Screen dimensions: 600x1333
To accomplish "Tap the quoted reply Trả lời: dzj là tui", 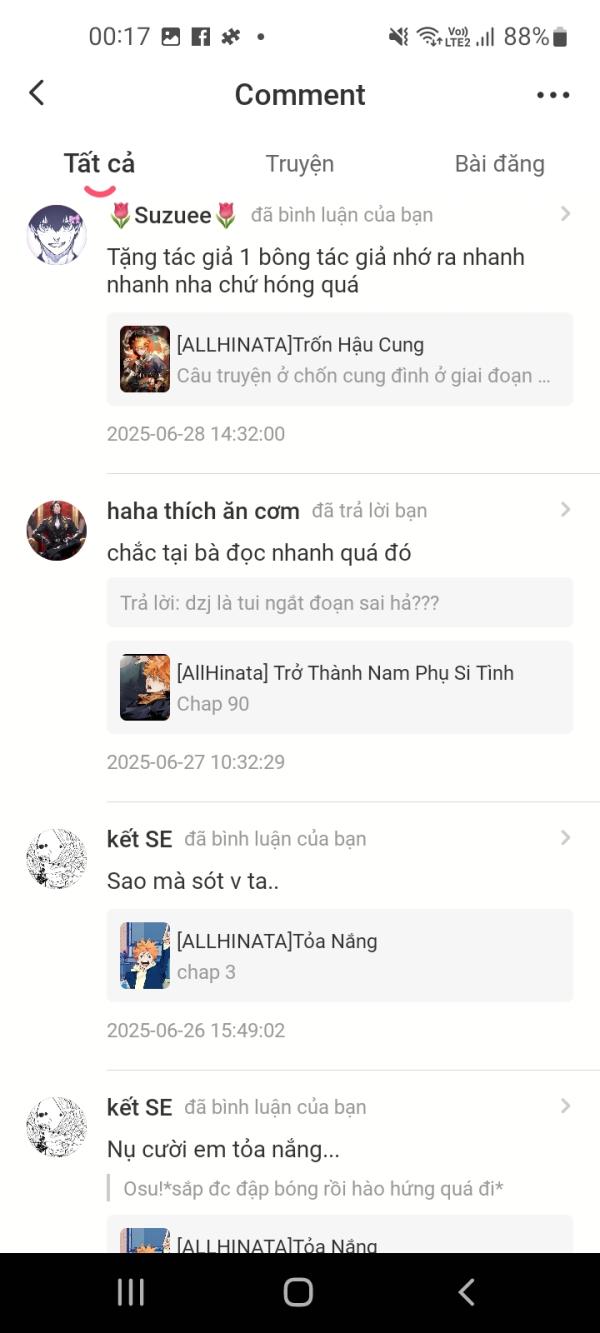I will coord(340,603).
